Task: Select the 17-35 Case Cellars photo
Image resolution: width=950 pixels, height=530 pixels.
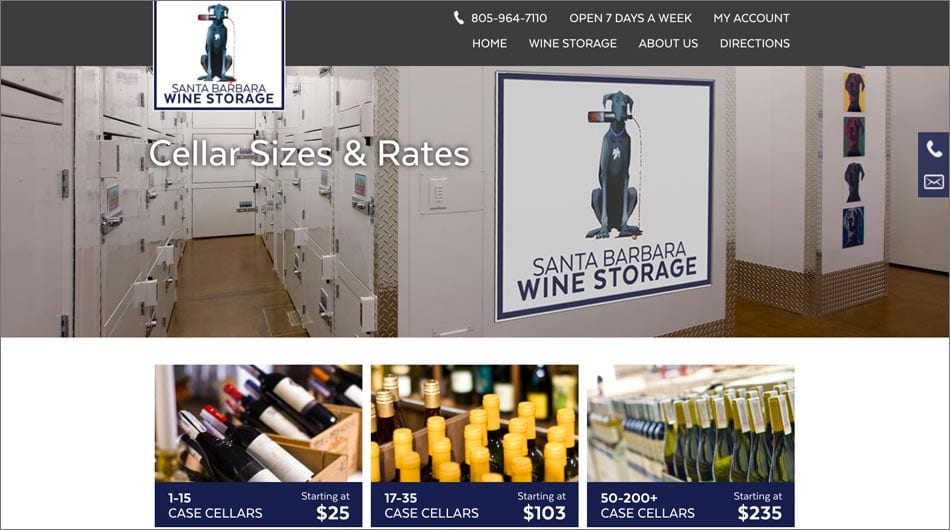Action: (474, 423)
